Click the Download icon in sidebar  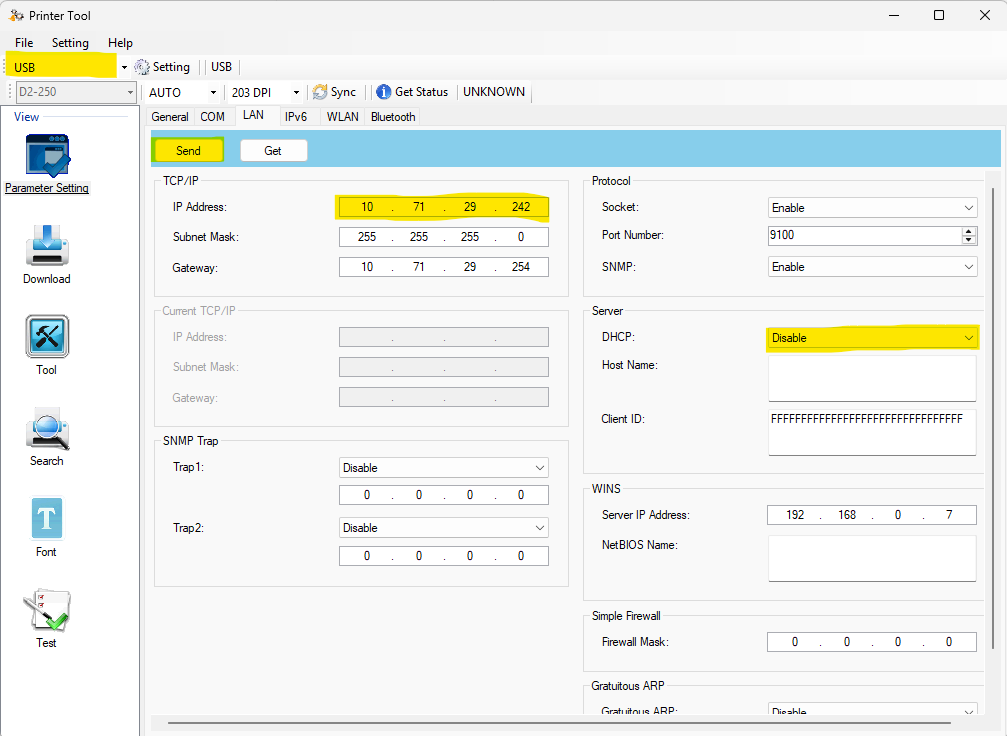point(46,246)
